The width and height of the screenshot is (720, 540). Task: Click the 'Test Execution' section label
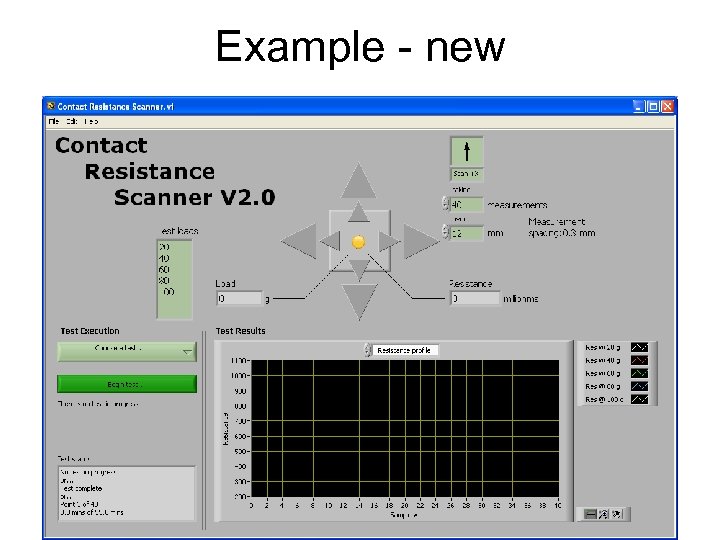[90, 331]
